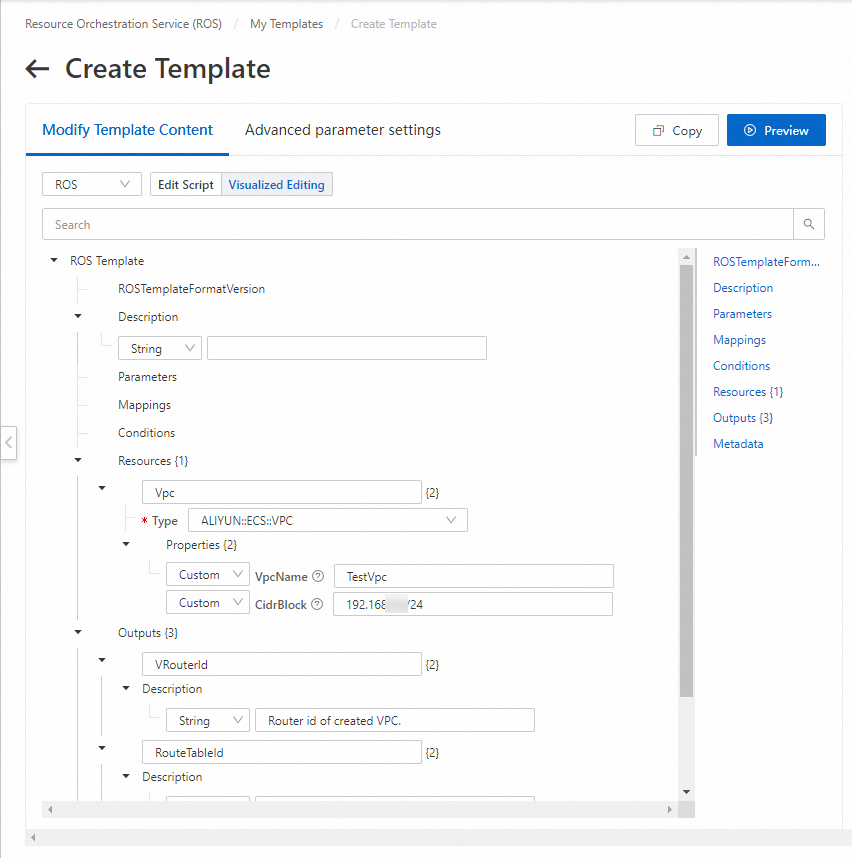852x858 pixels.
Task: Click the back arrow beside Create Template
Action: tap(37, 69)
